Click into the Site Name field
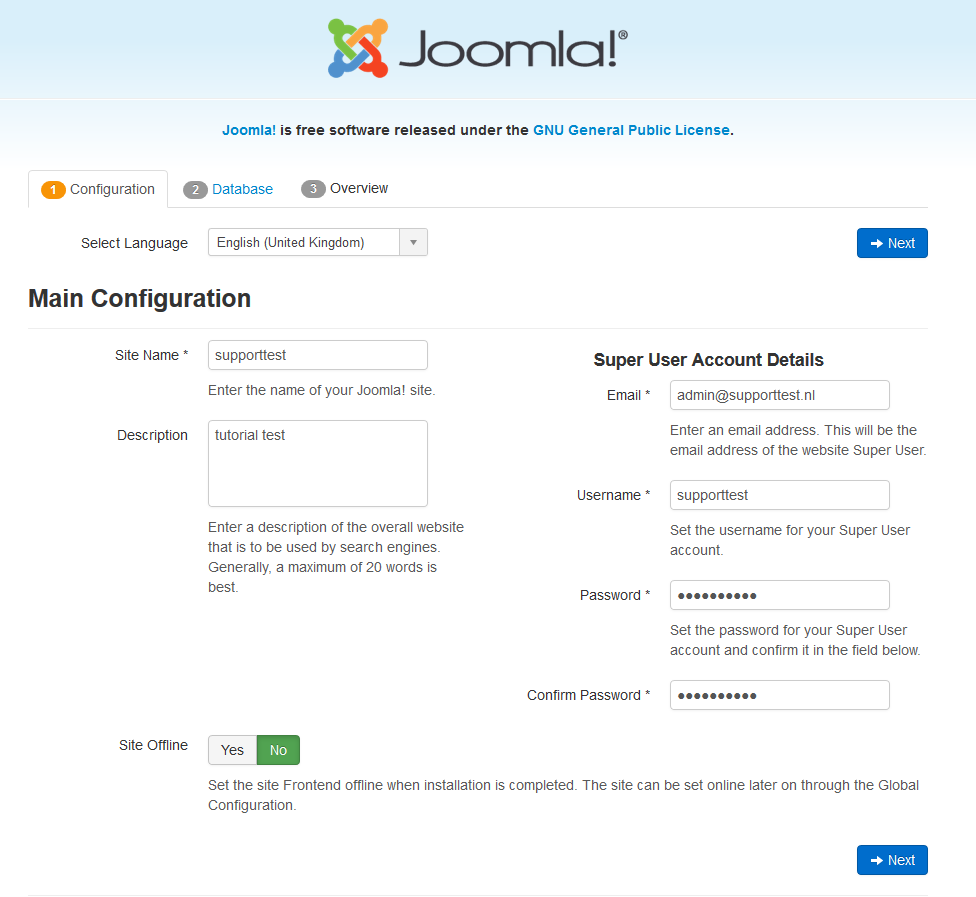This screenshot has width=976, height=897. pos(318,355)
